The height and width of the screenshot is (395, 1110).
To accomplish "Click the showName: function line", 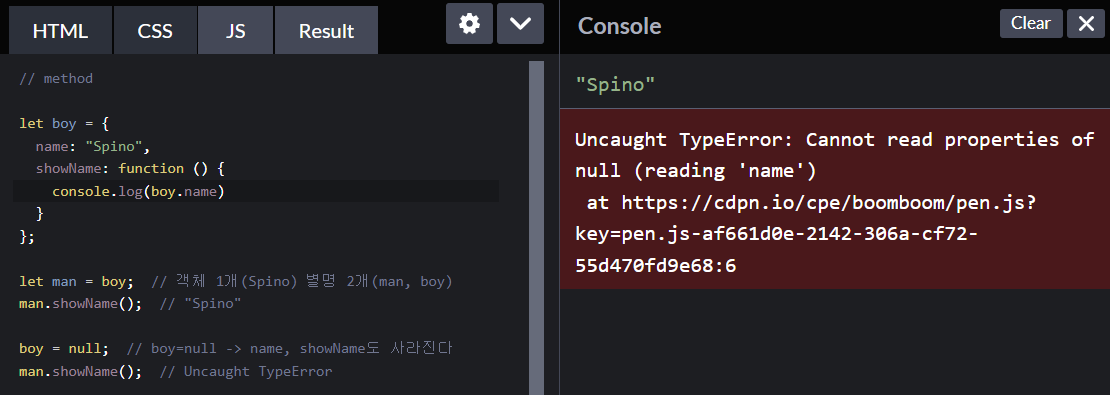I will coord(130,168).
